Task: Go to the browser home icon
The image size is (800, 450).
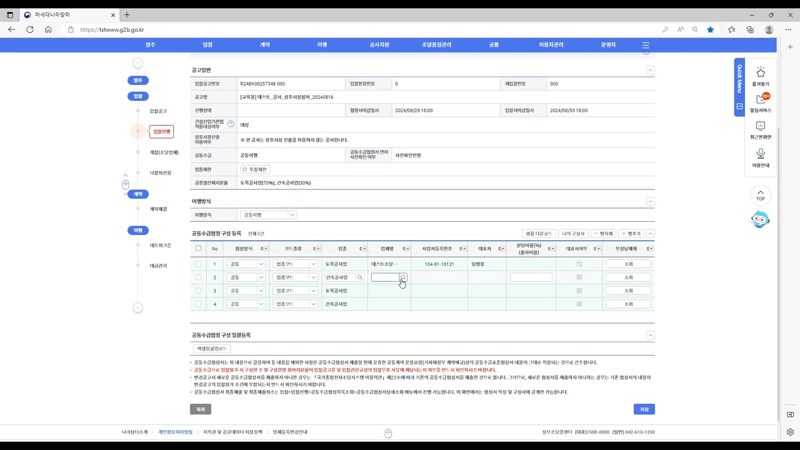Action: coord(48,30)
